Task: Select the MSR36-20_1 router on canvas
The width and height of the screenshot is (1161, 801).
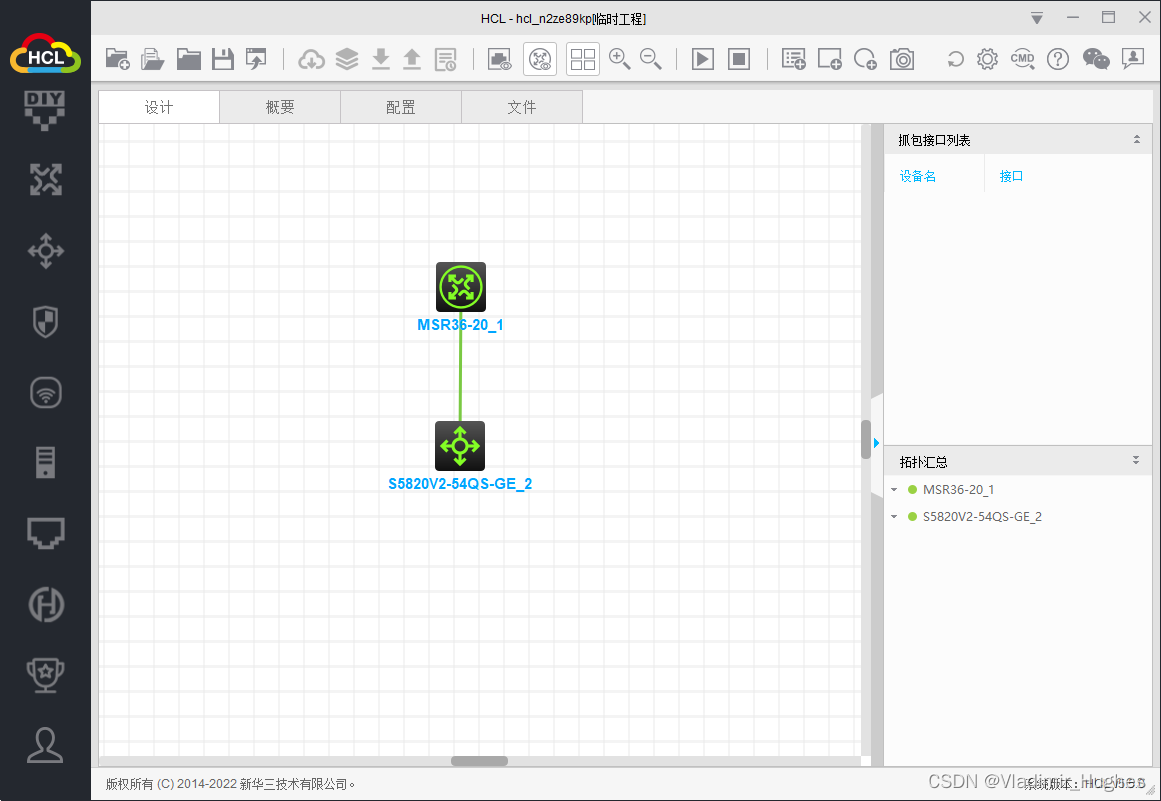Action: (x=461, y=286)
